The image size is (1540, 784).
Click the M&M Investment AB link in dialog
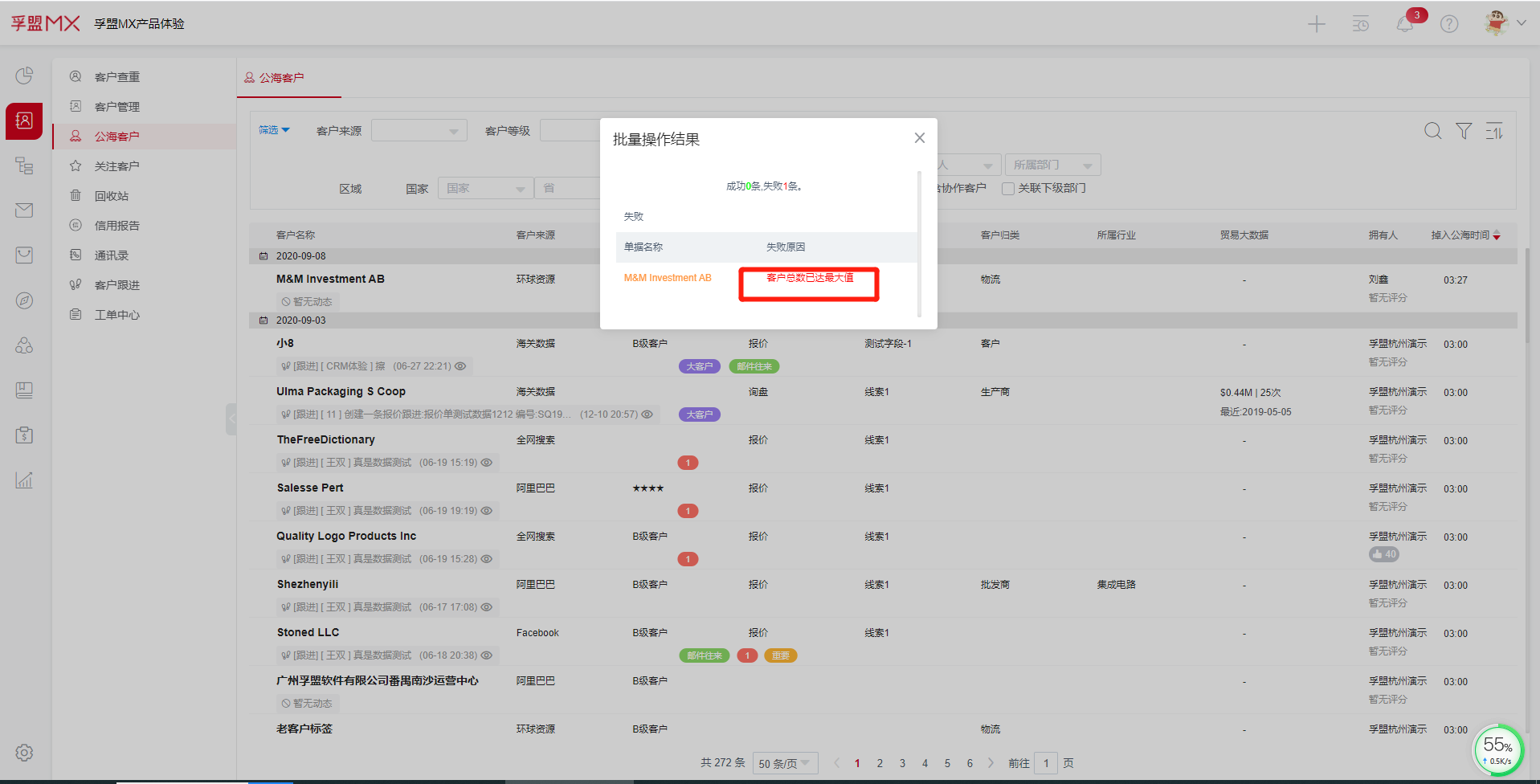tap(668, 278)
